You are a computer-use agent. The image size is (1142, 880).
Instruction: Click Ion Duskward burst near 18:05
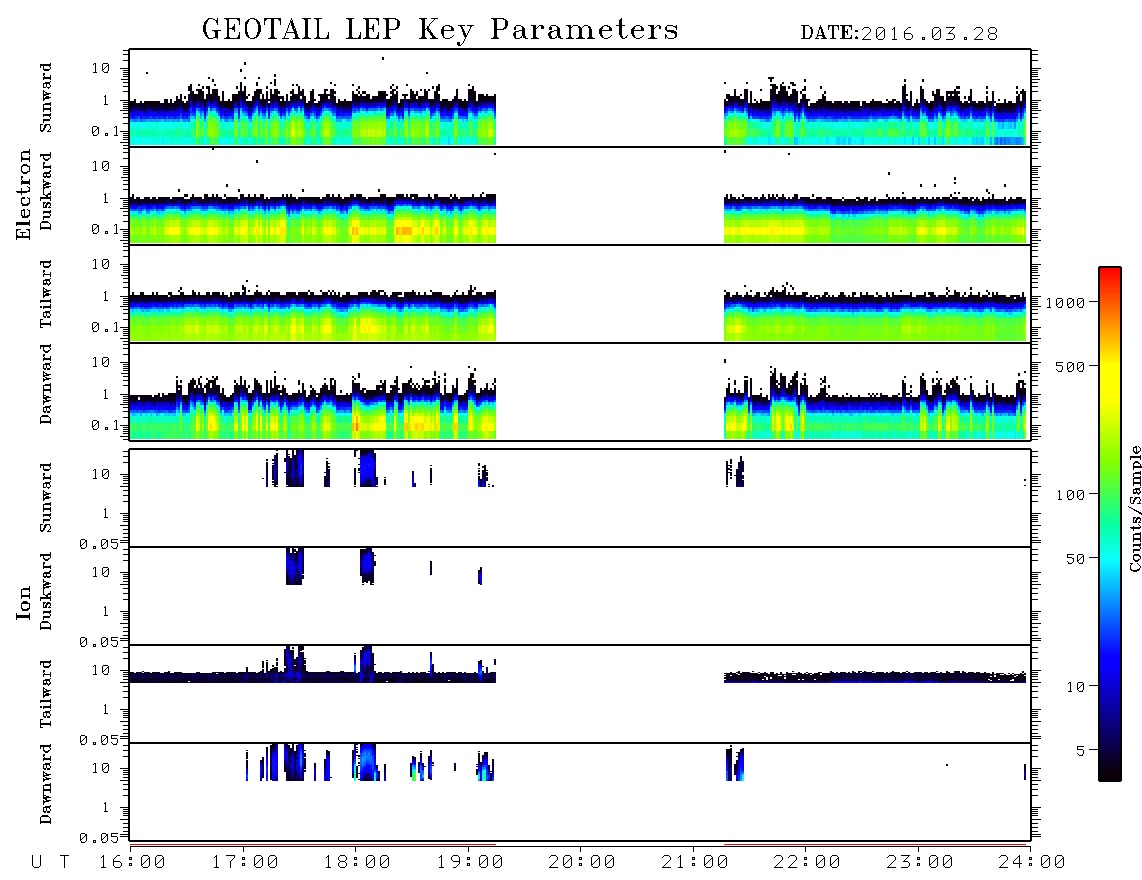pos(367,566)
